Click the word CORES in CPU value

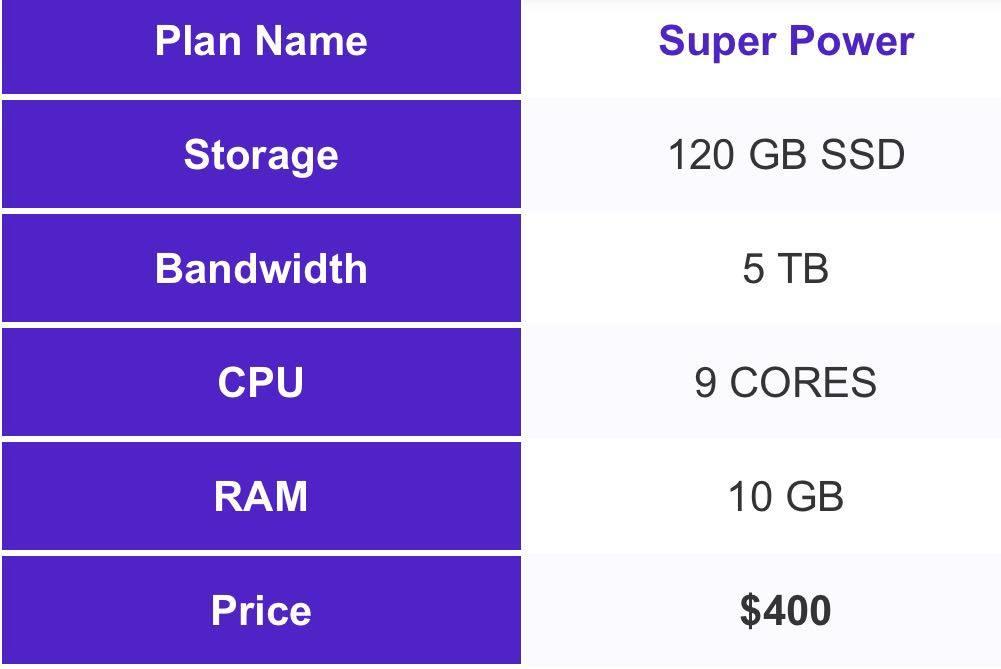803,382
